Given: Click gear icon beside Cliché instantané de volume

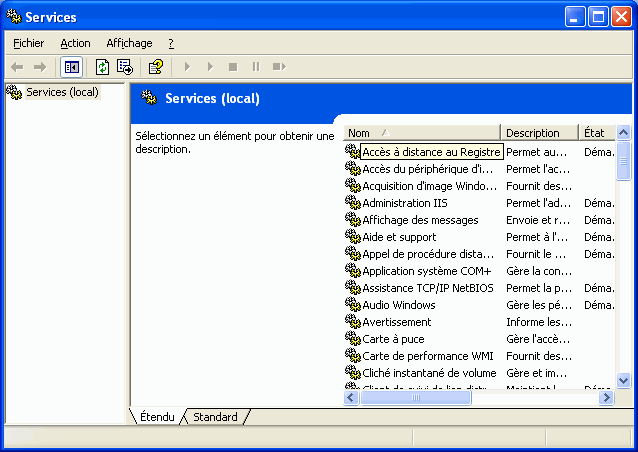Looking at the screenshot, I should coord(353,373).
